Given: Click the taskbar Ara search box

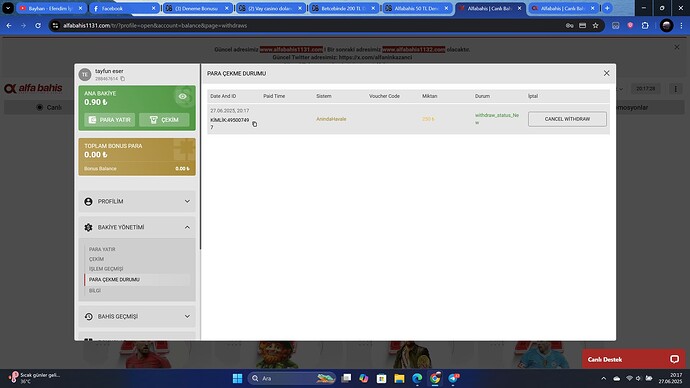Looking at the screenshot, I should (x=291, y=378).
